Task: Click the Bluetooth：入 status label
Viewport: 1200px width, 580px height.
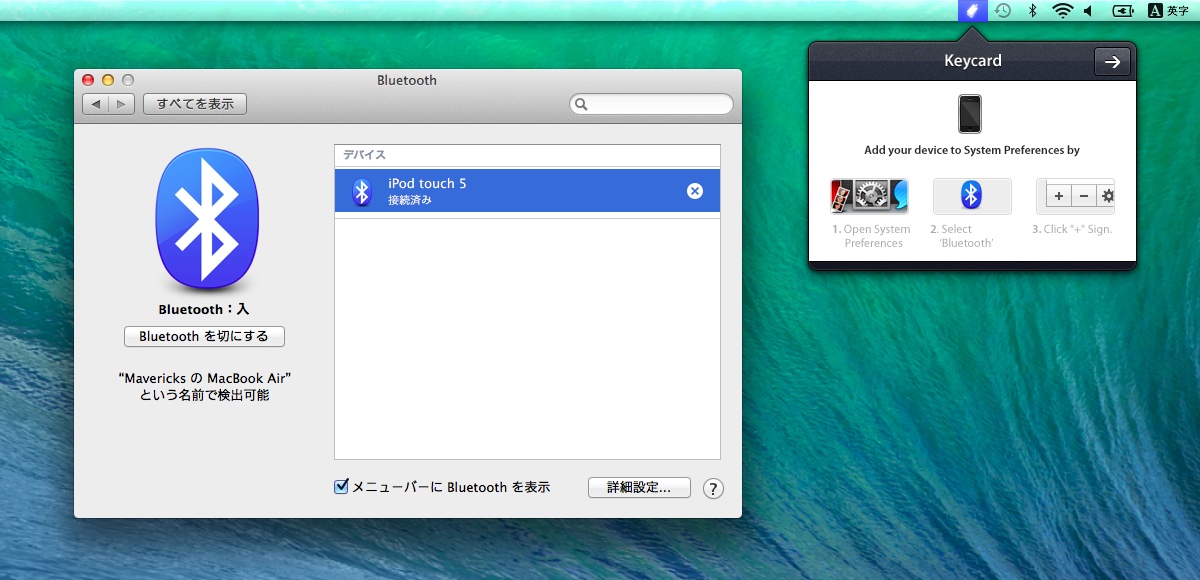Action: (x=204, y=310)
